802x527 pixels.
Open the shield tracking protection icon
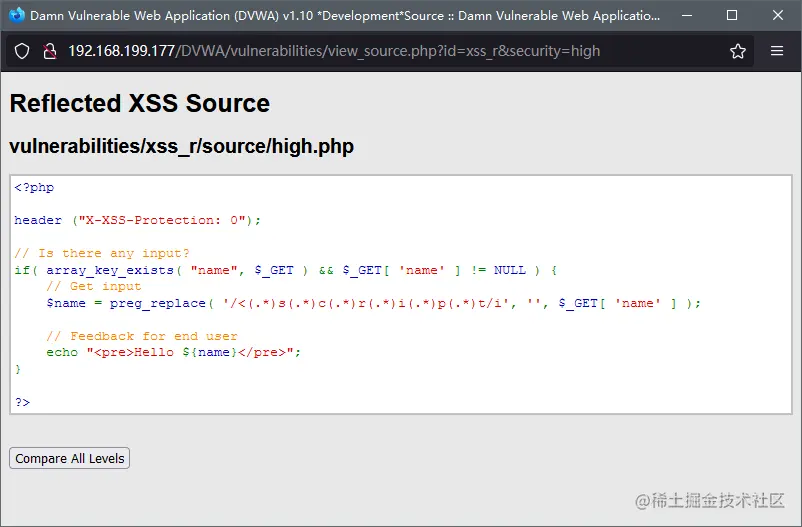(22, 51)
